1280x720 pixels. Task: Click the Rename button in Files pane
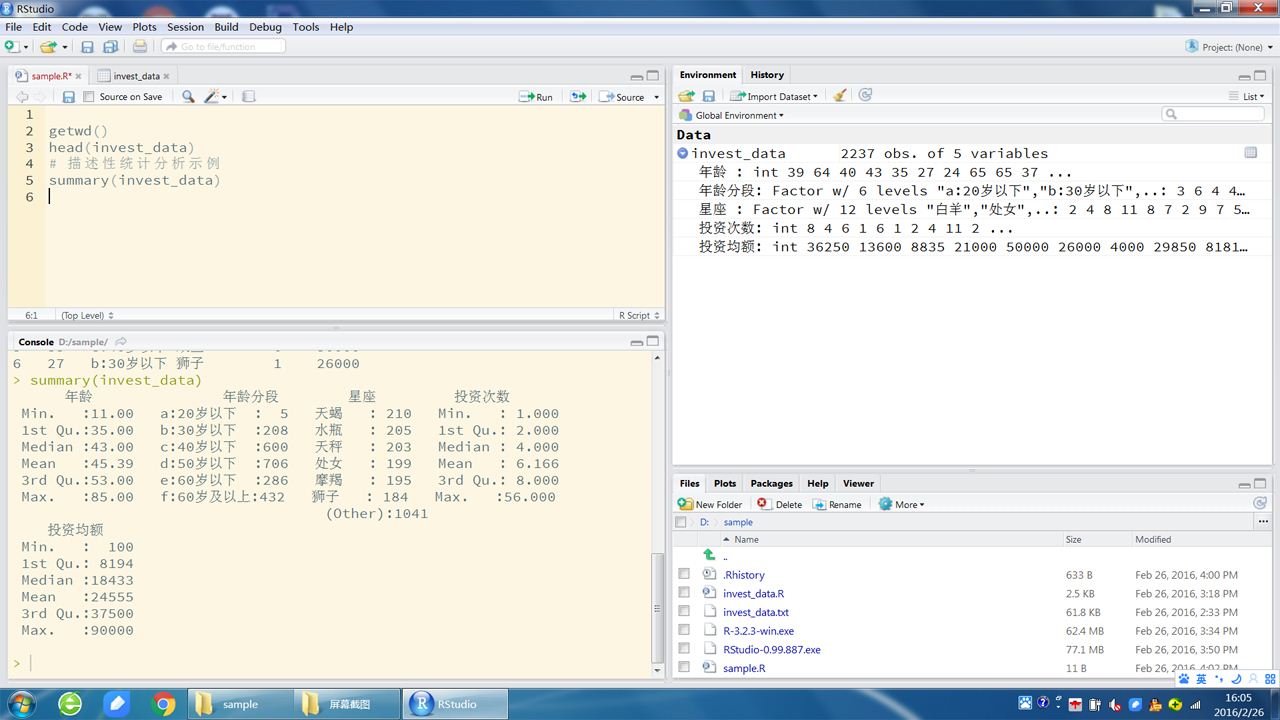[837, 504]
